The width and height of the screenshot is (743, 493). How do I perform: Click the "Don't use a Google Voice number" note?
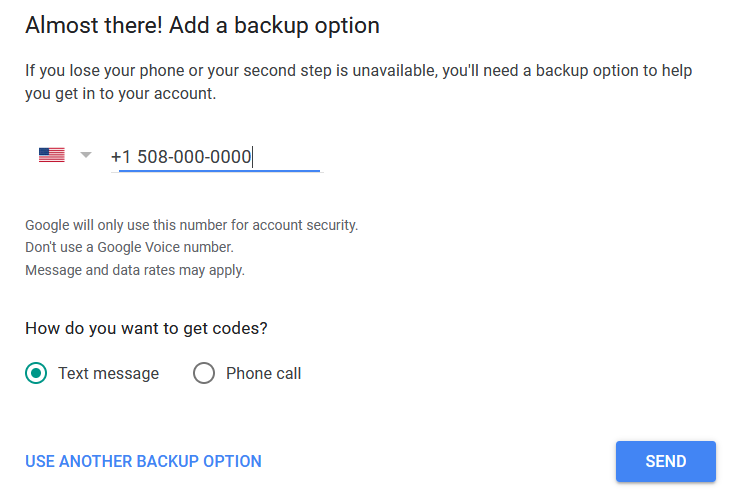click(129, 247)
